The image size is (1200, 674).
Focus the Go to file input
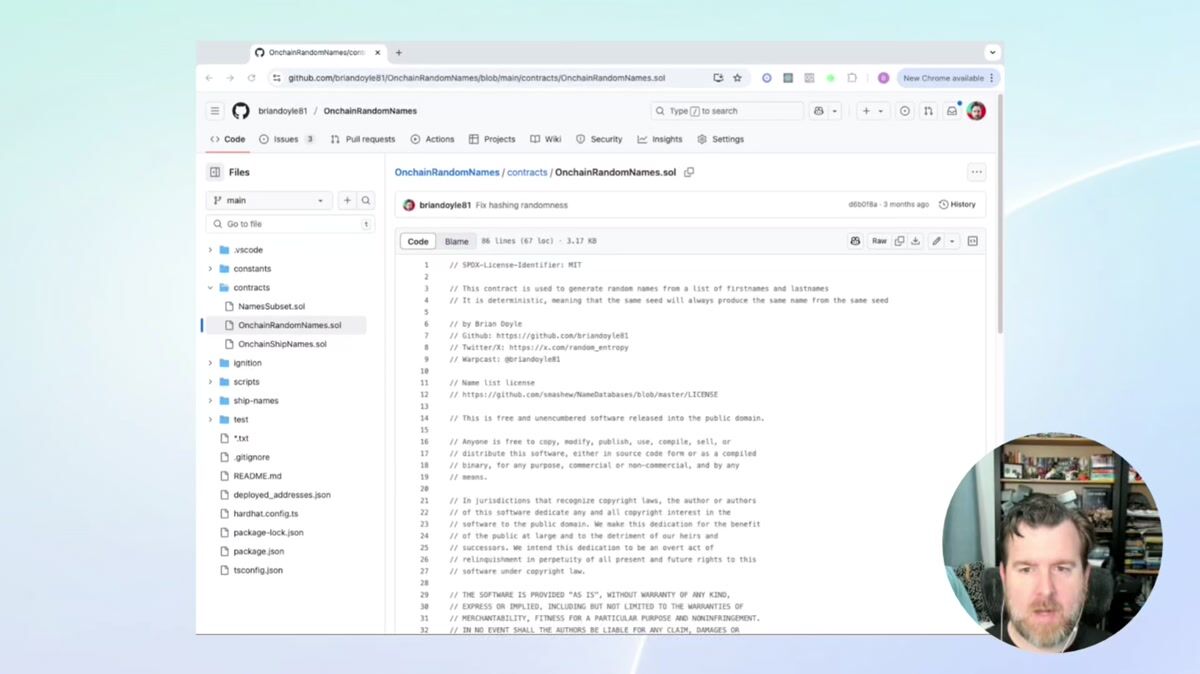pos(290,224)
